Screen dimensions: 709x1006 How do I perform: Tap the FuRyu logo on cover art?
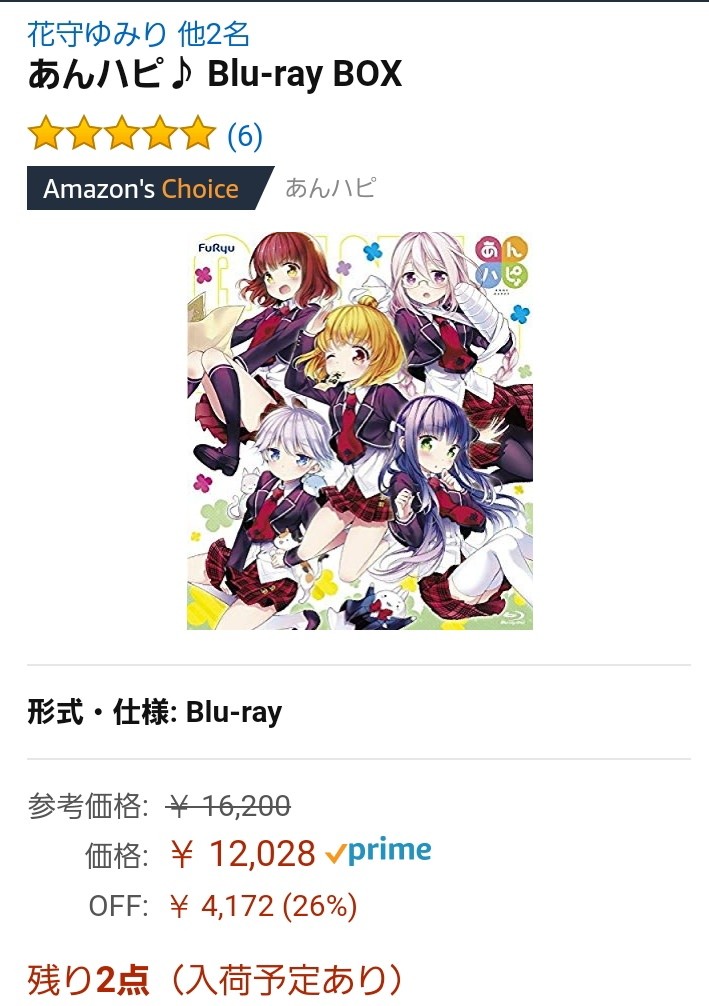tap(216, 248)
